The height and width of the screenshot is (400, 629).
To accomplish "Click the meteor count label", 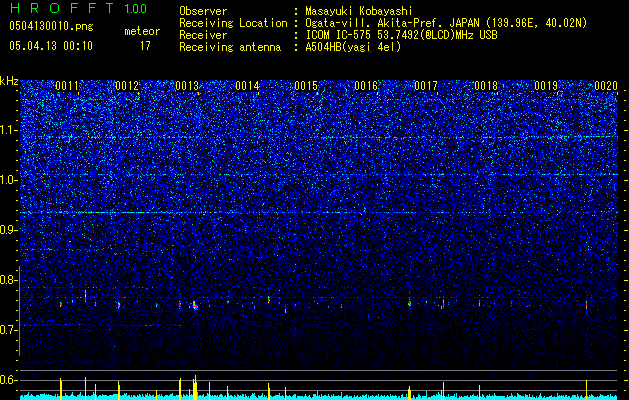I will coord(142,31).
